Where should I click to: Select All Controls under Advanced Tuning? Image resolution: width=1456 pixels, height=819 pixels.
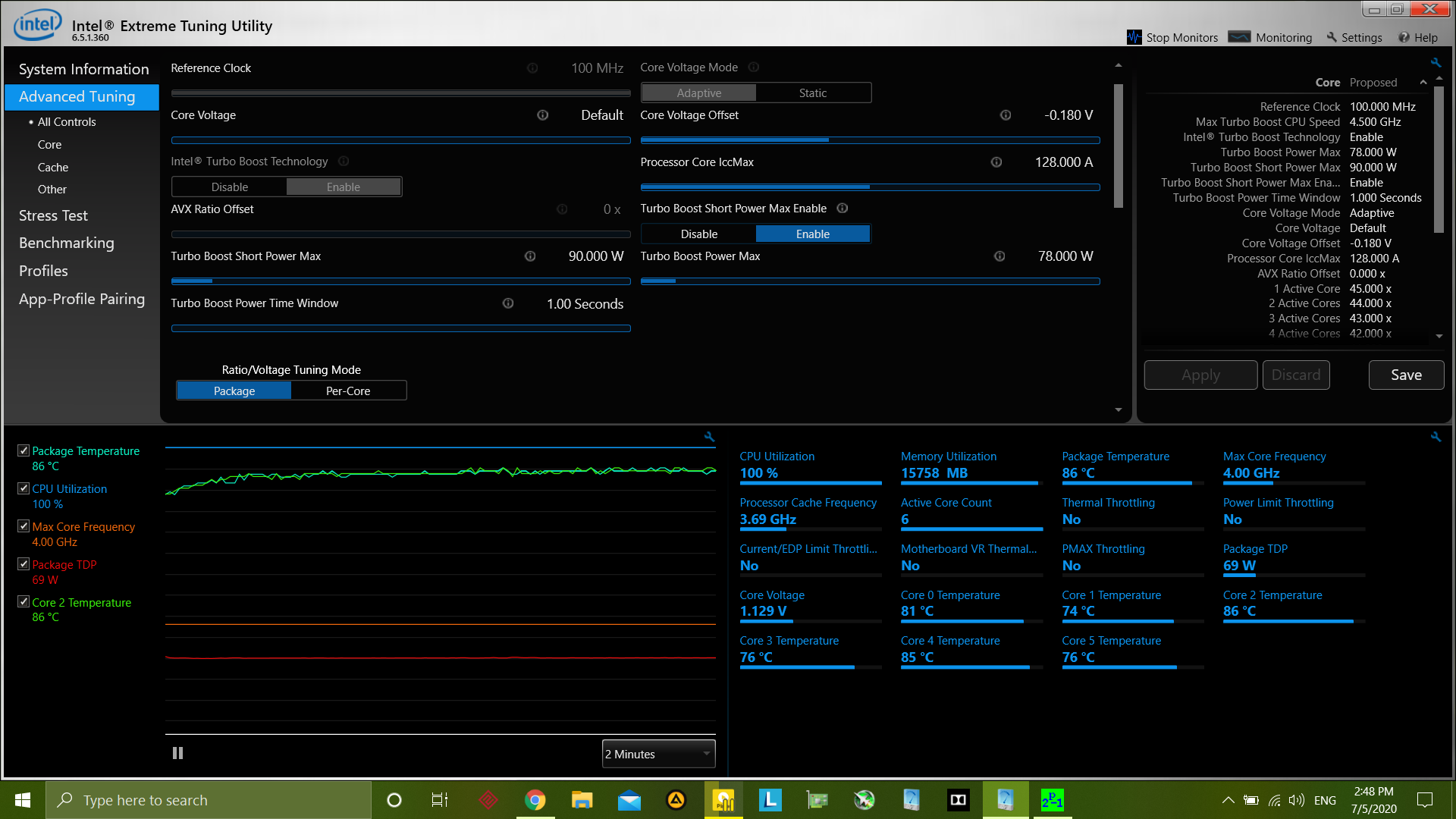click(x=67, y=121)
